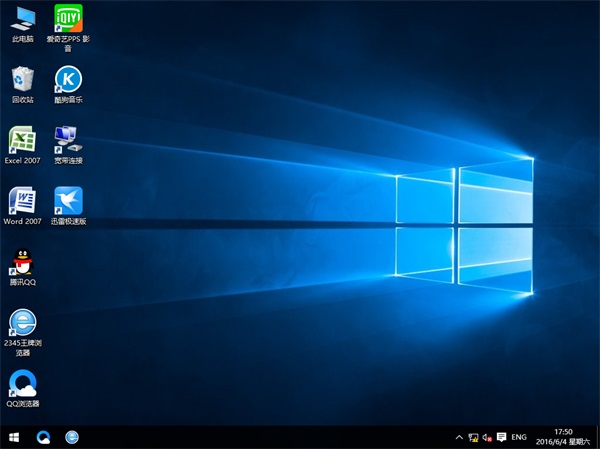
Task: Click the QQ浏览器 desktop shortcut
Action: click(x=22, y=383)
